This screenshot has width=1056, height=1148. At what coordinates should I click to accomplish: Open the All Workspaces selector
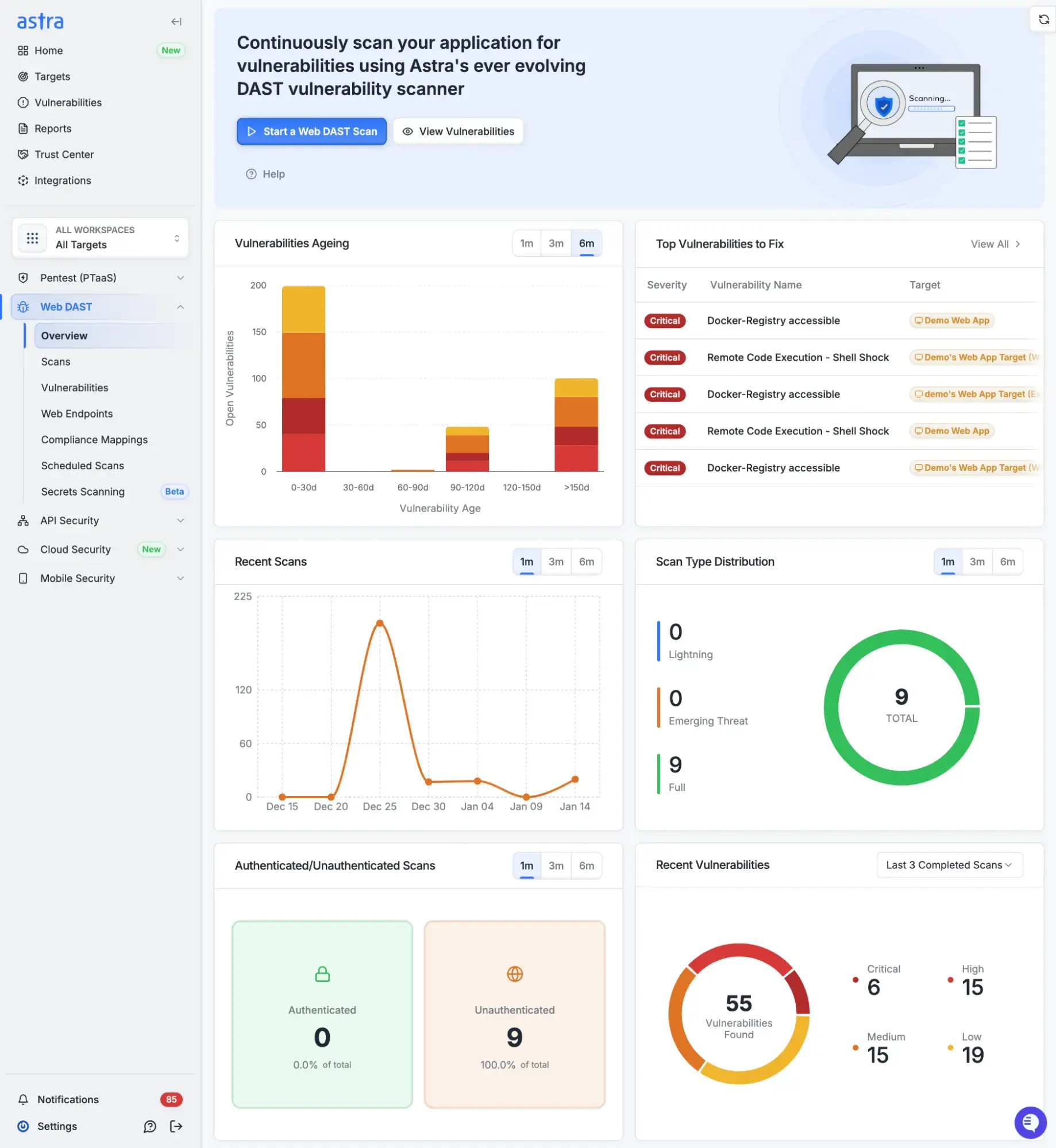101,237
